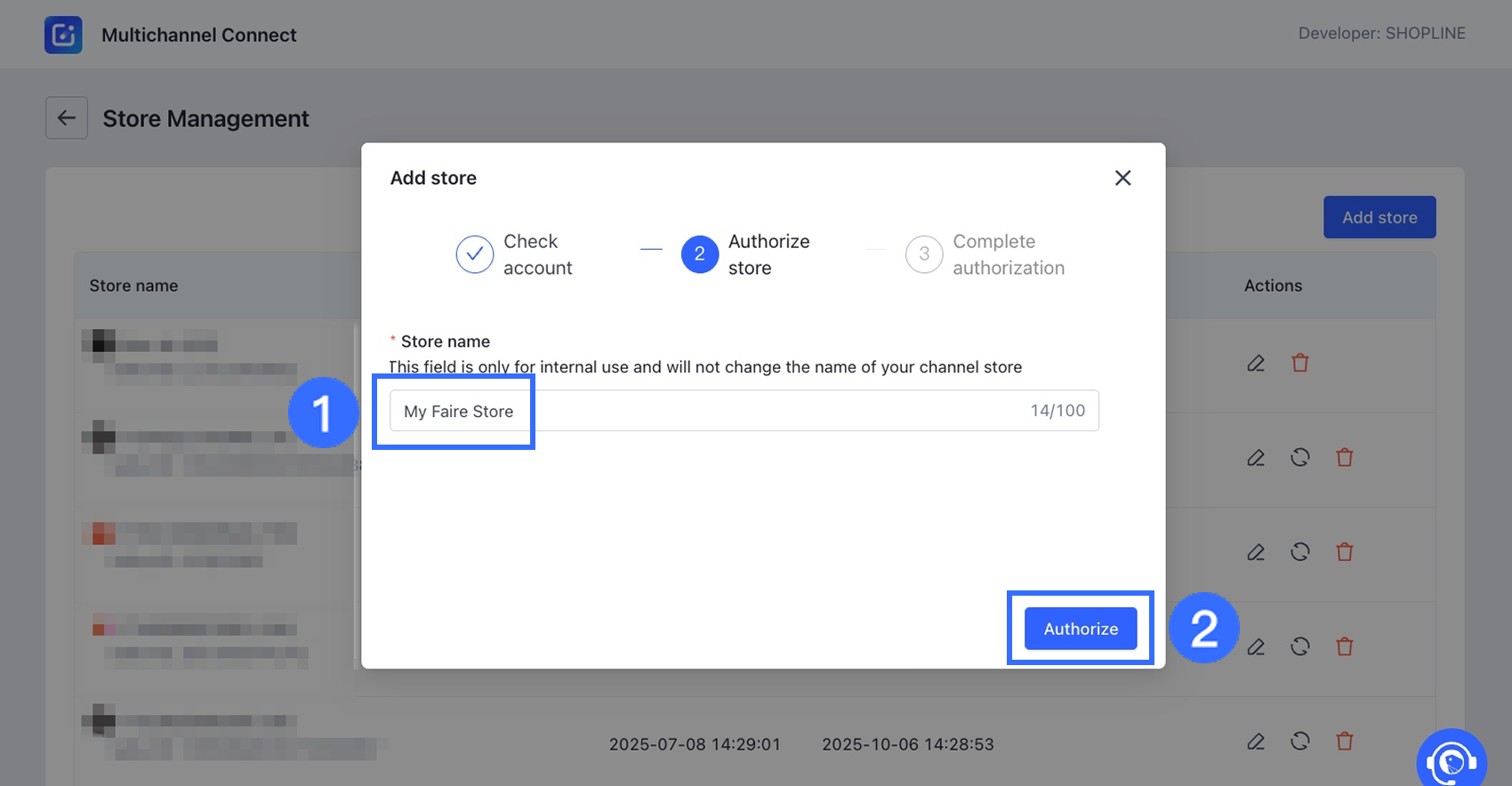Click the Add store button in the background

pos(1379,217)
